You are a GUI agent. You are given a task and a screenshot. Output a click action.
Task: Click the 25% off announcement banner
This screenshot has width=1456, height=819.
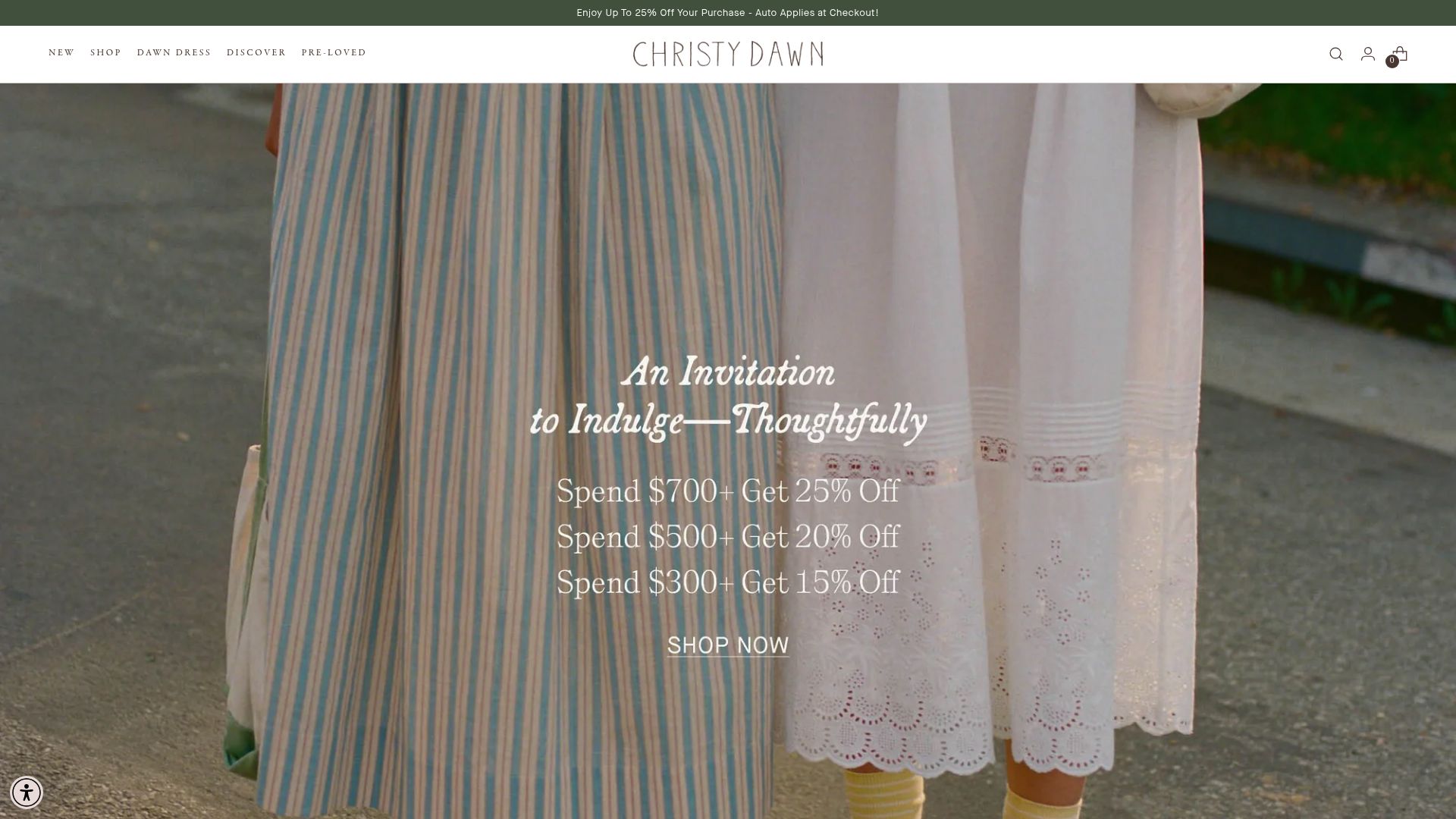pyautogui.click(x=727, y=12)
